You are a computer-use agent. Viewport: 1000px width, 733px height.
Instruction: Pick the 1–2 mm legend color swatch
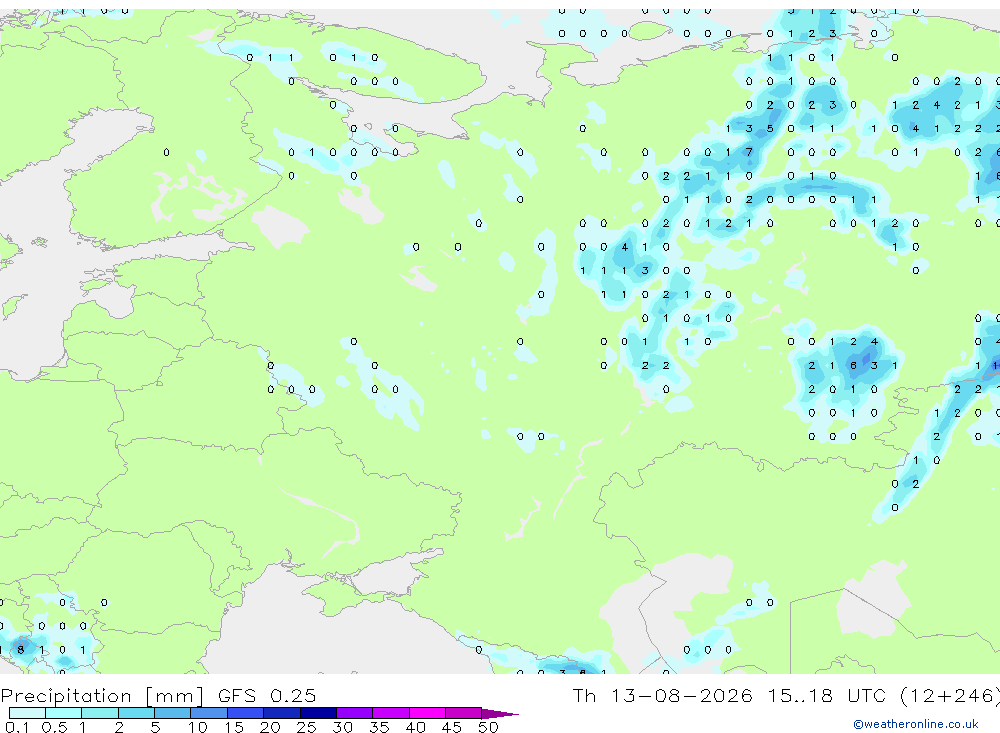coord(99,713)
